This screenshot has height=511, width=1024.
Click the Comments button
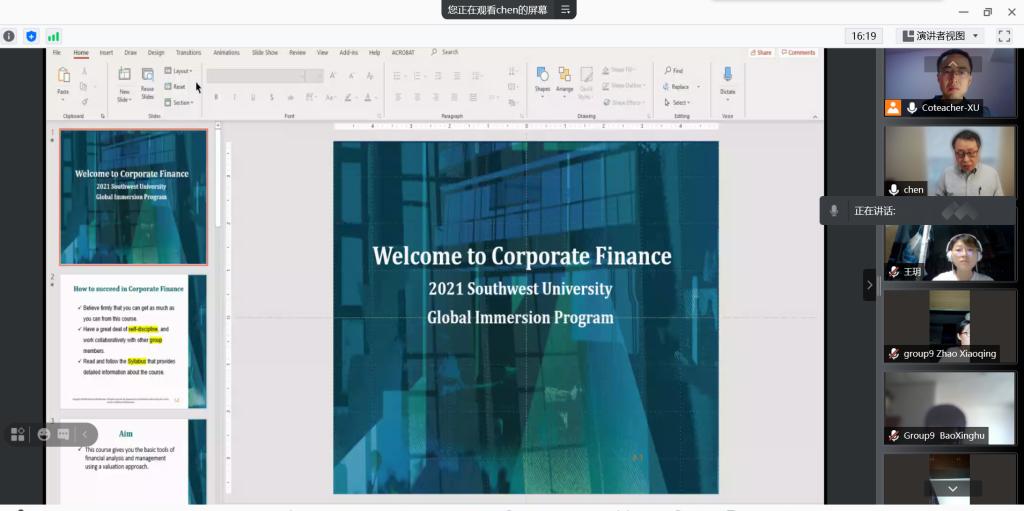(799, 52)
